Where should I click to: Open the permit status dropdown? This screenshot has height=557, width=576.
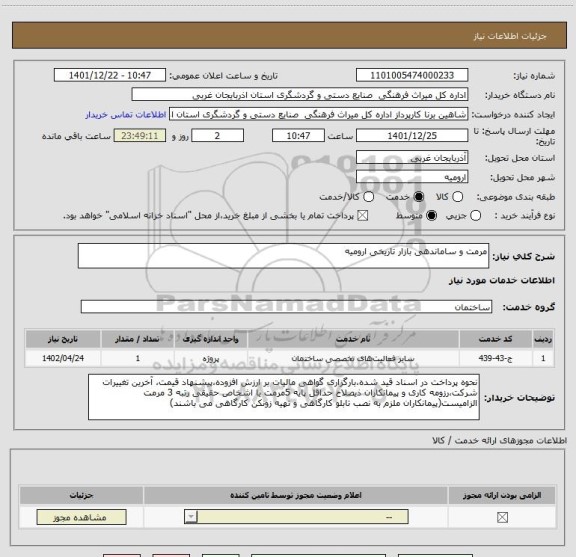coord(296,517)
